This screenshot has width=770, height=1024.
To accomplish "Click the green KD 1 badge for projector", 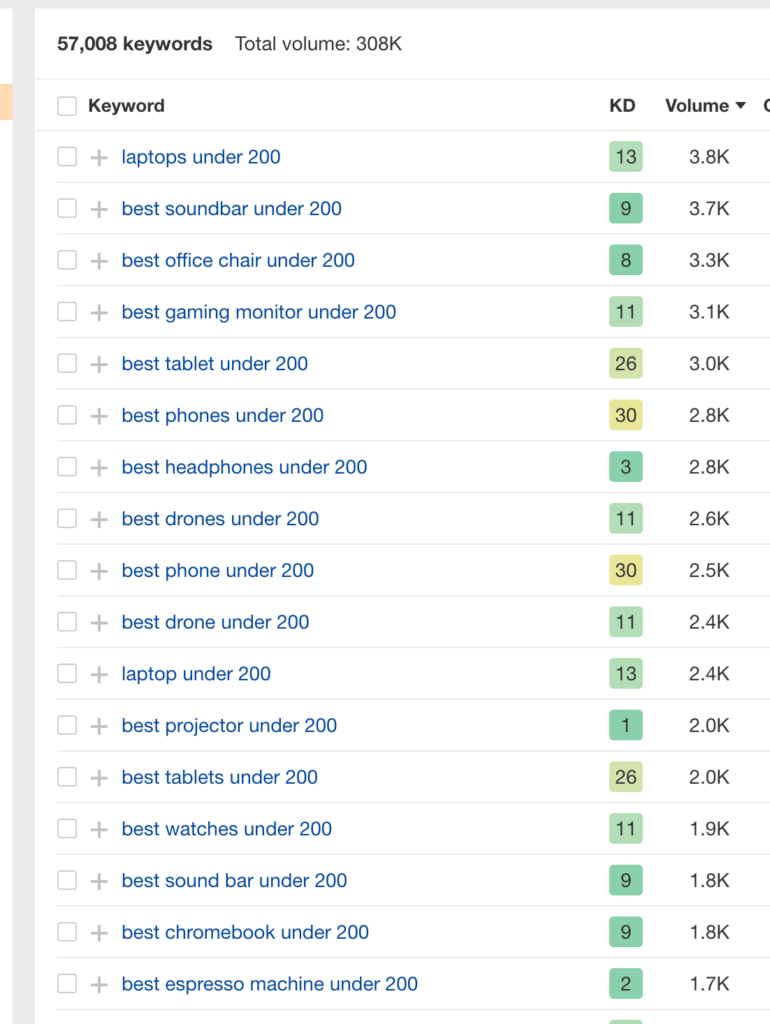I will coord(626,726).
